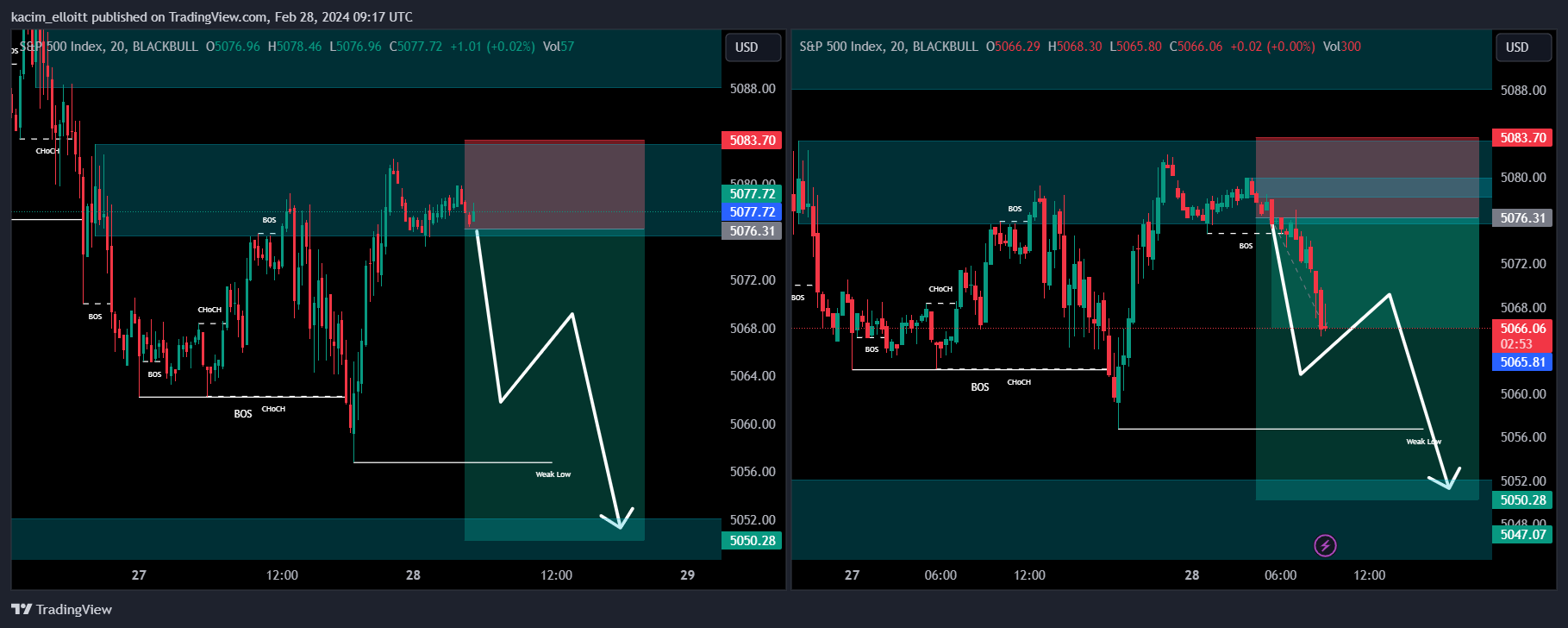Click the 5080.00 price tick on right axis

[1523, 178]
